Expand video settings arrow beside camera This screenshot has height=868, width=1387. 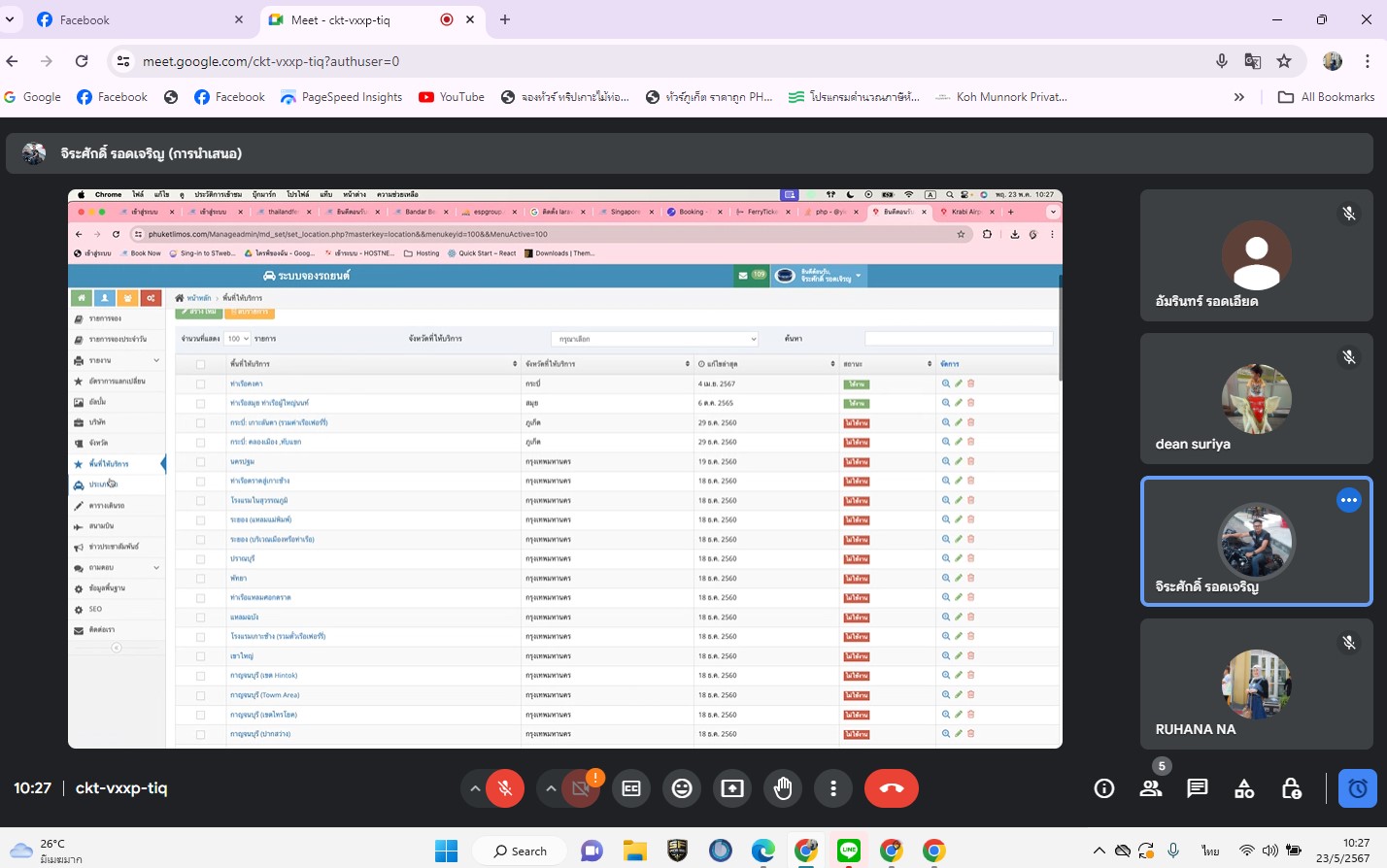coord(551,788)
